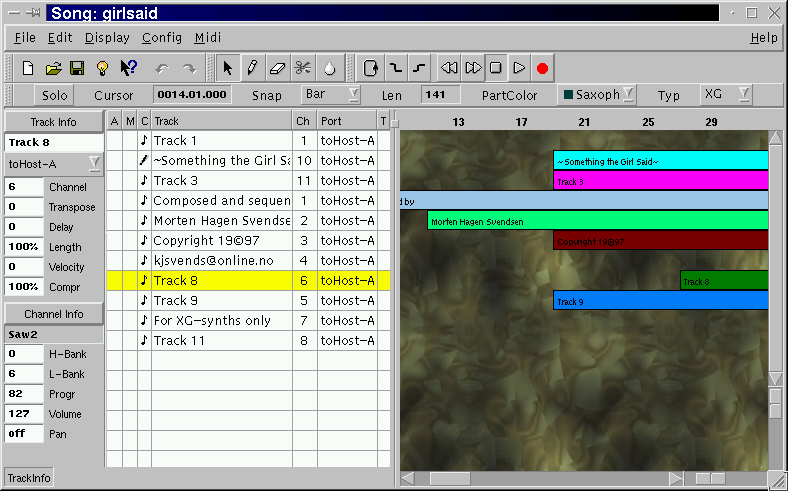Open the PartColor Saxoph color selector

pyautogui.click(x=597, y=95)
